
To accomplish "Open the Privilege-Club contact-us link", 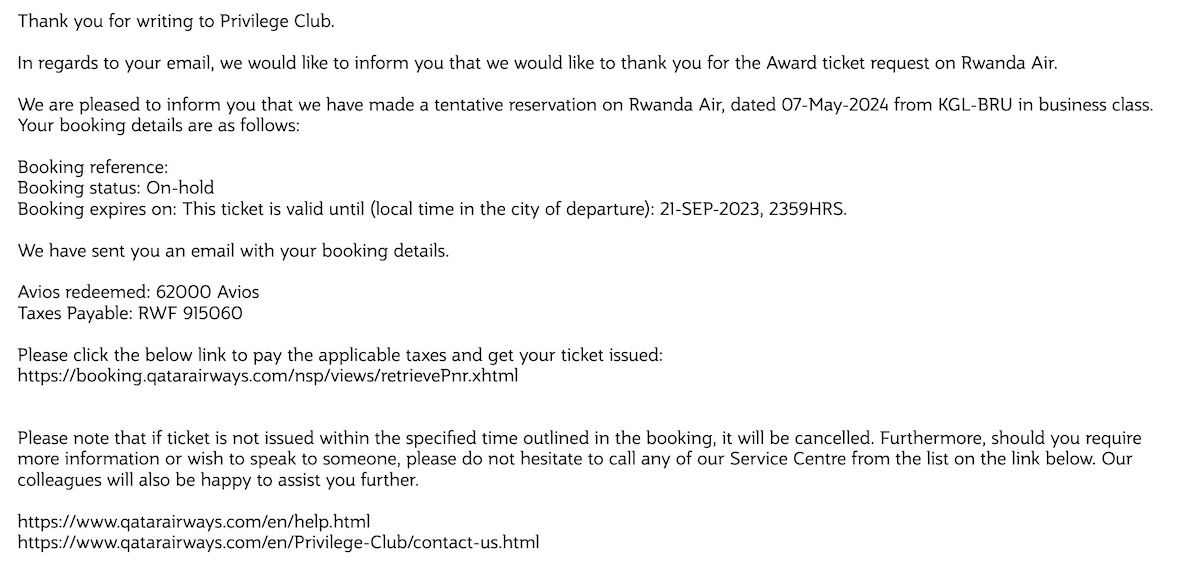I will click(279, 542).
